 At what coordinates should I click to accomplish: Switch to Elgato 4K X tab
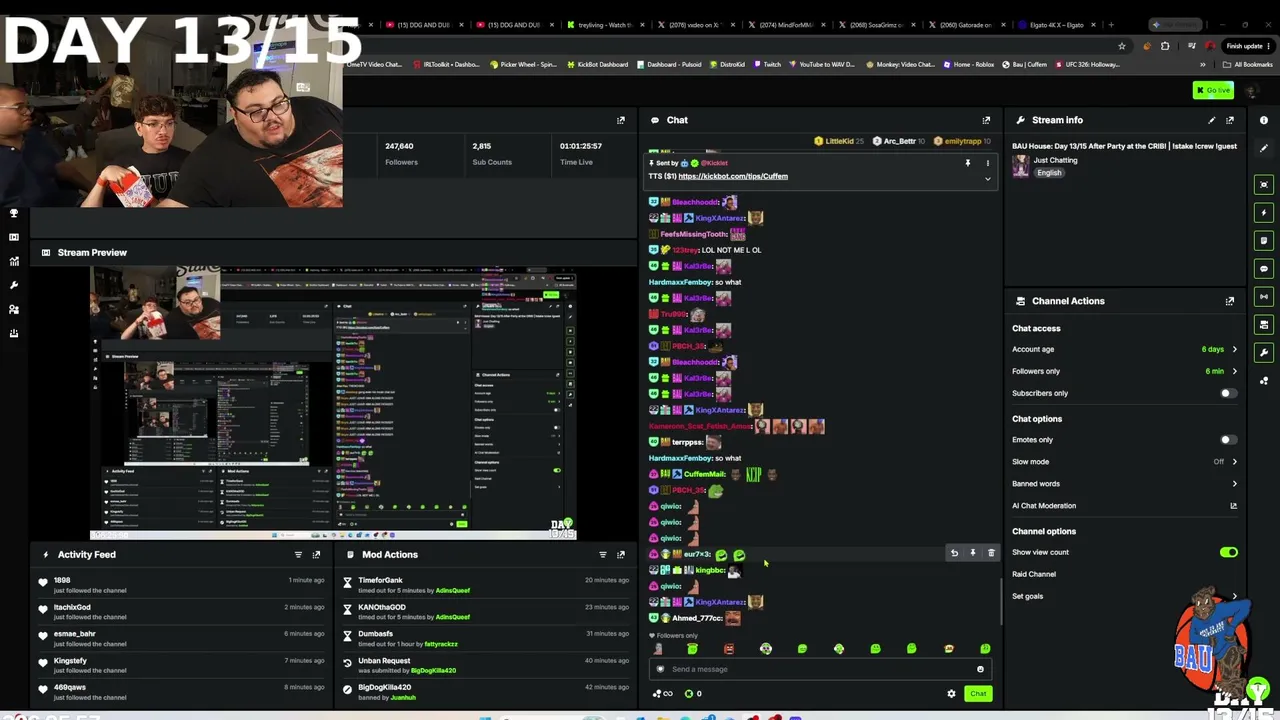tap(1056, 25)
